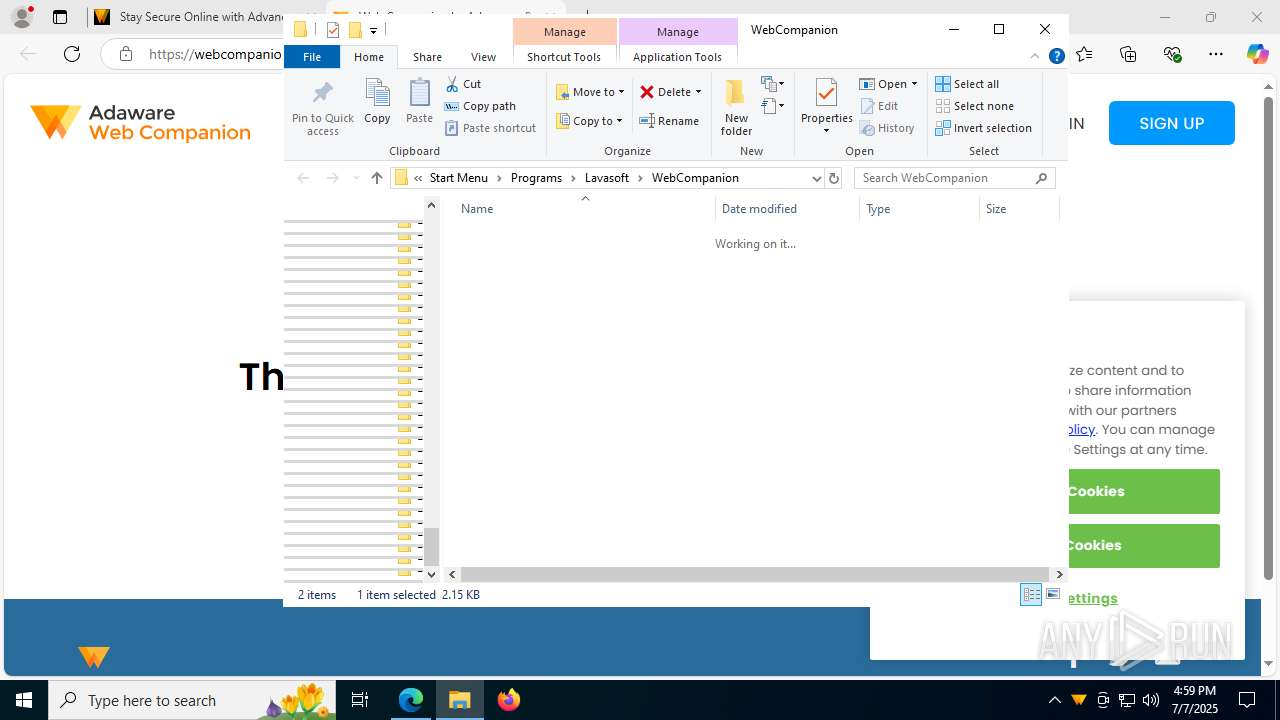Click Paste shortcut in the ribbon
1280x720 pixels.
[x=490, y=128]
